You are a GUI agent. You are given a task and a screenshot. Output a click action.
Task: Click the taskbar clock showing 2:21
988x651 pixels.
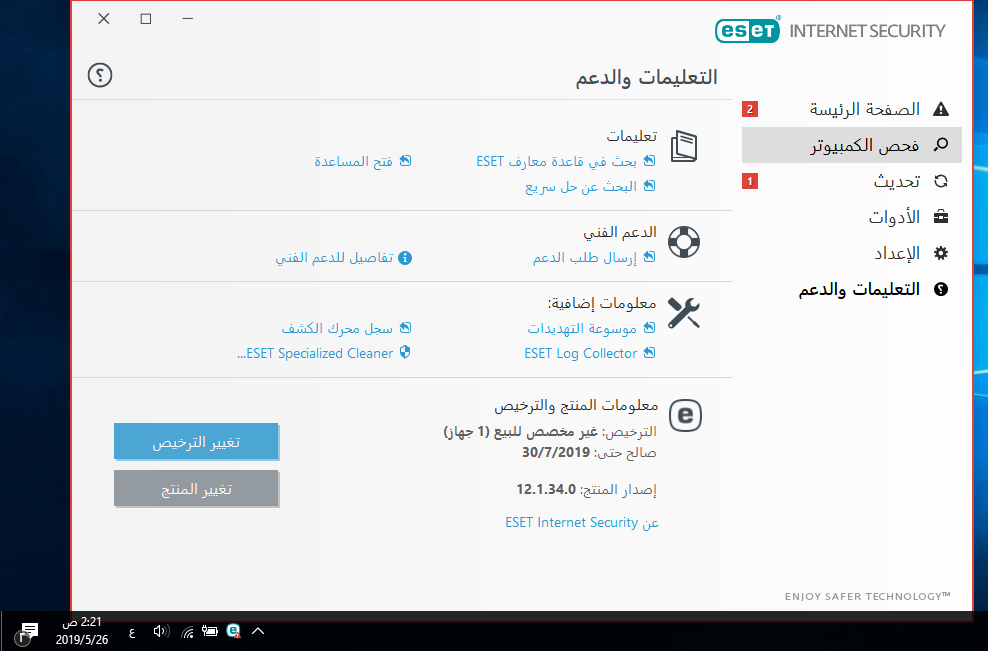[82, 631]
